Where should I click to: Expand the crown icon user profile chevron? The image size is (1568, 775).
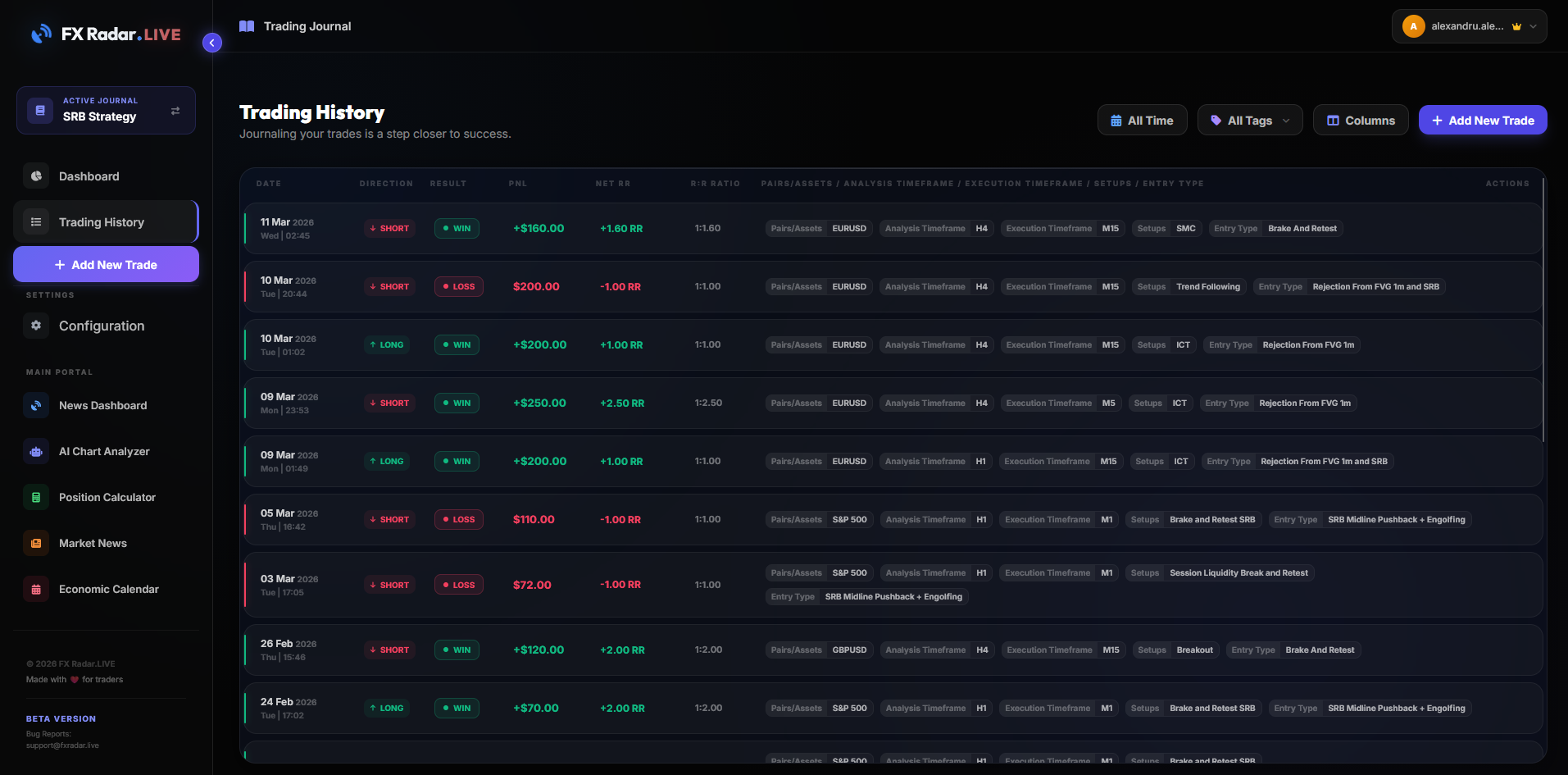click(x=1532, y=25)
